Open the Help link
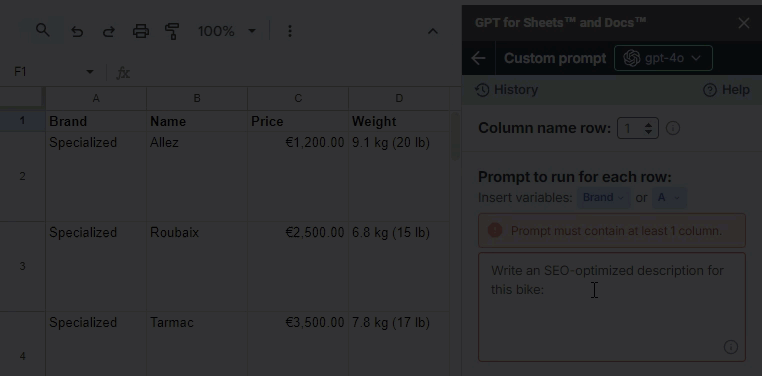 pyautogui.click(x=727, y=90)
